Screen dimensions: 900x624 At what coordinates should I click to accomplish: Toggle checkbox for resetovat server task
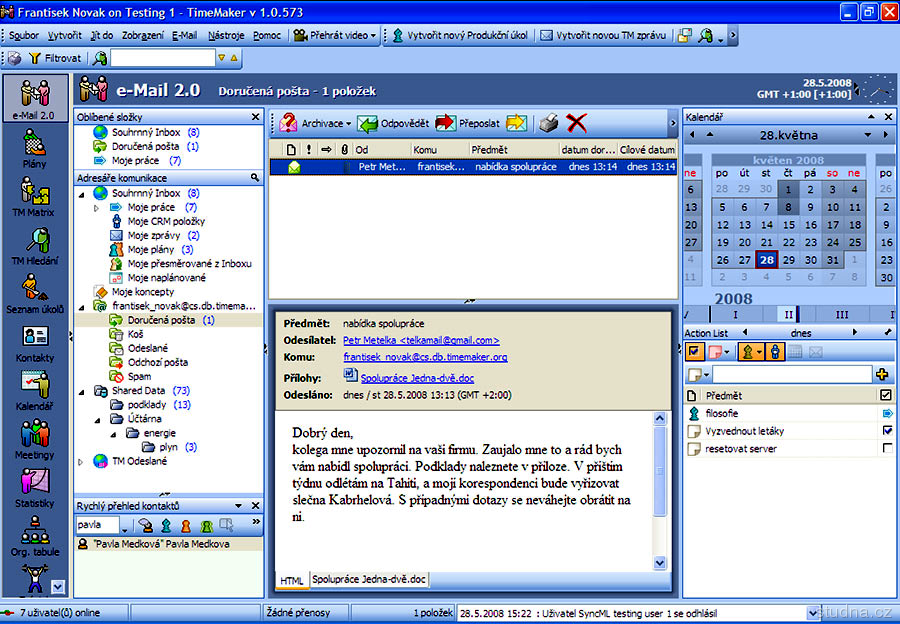[x=887, y=448]
